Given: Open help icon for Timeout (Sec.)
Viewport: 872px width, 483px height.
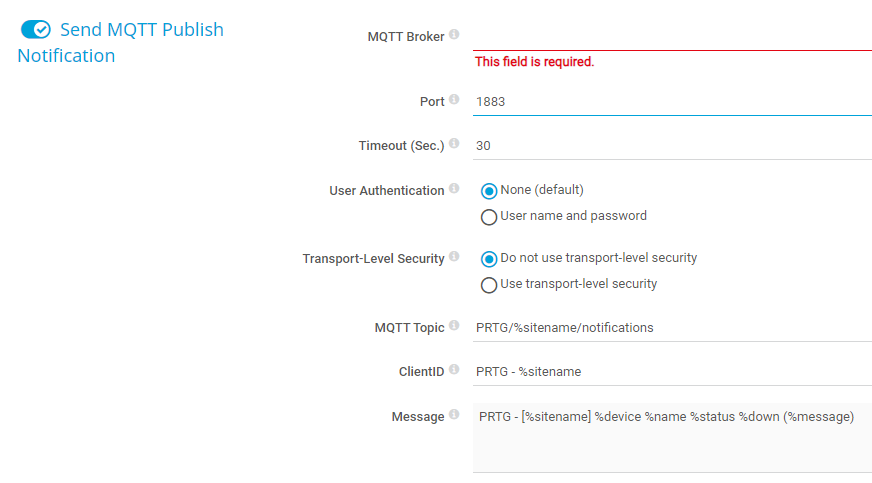Looking at the screenshot, I should pyautogui.click(x=454, y=144).
